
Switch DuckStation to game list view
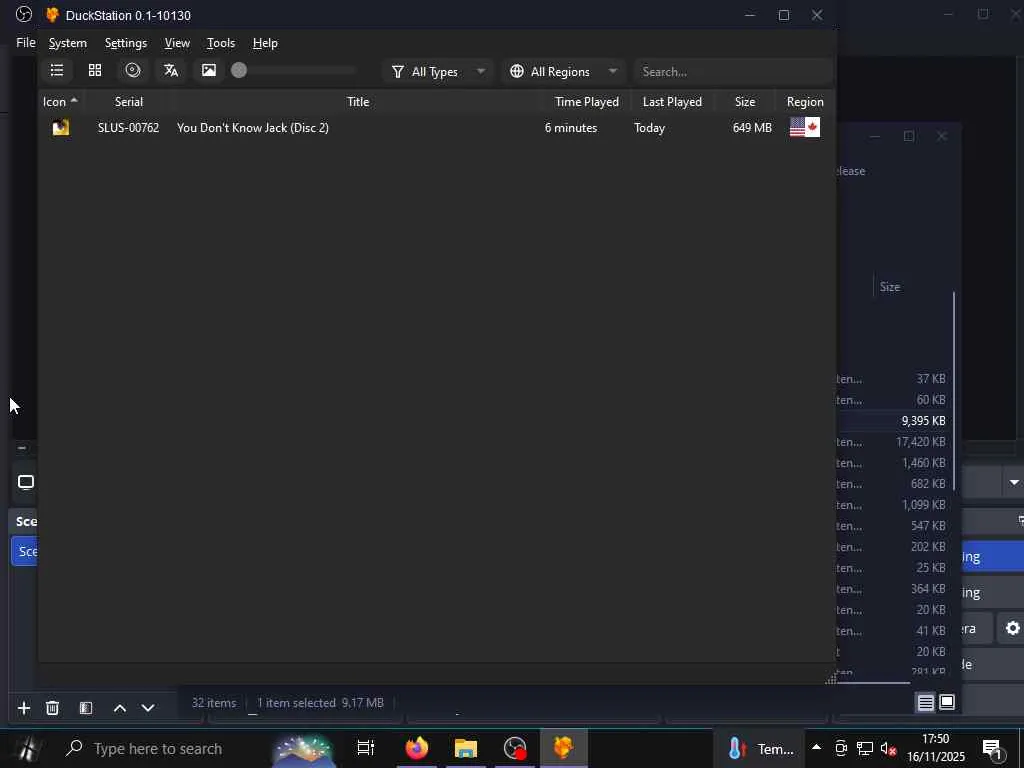pyautogui.click(x=57, y=71)
